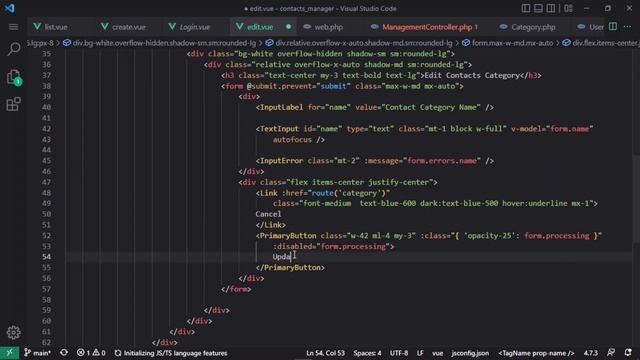This screenshot has height=360, width=640.
Task: Change indentation via Spaces: 4
Action: (x=367, y=353)
